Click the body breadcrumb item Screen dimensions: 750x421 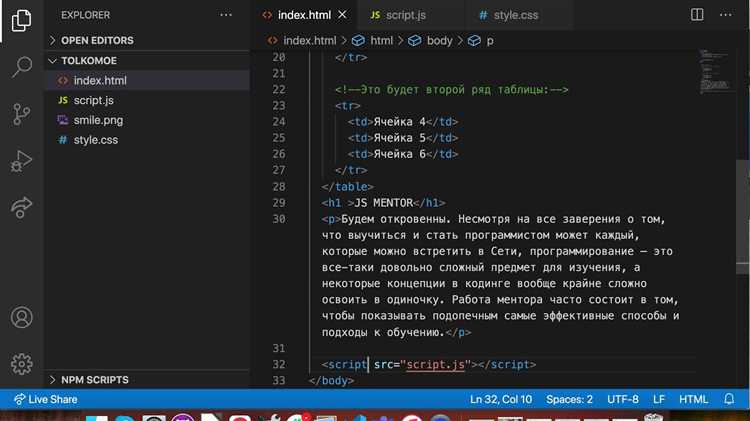439,40
